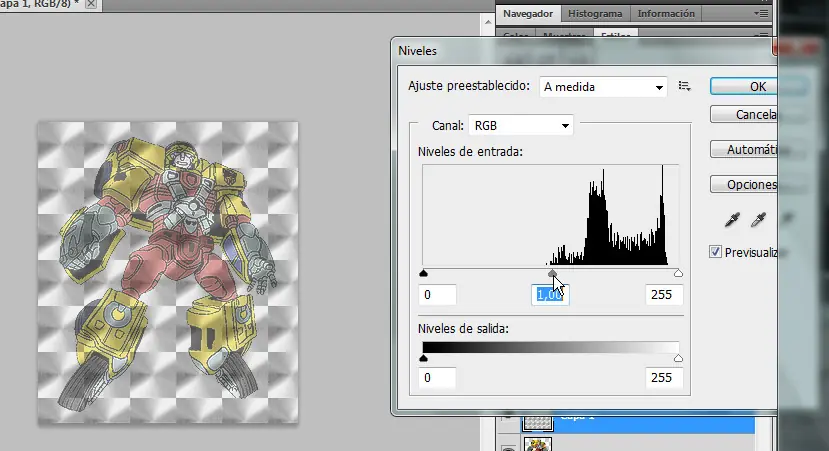Screen dimensions: 829x451
Task: Click the midtone gamma value field
Action: coord(550,294)
